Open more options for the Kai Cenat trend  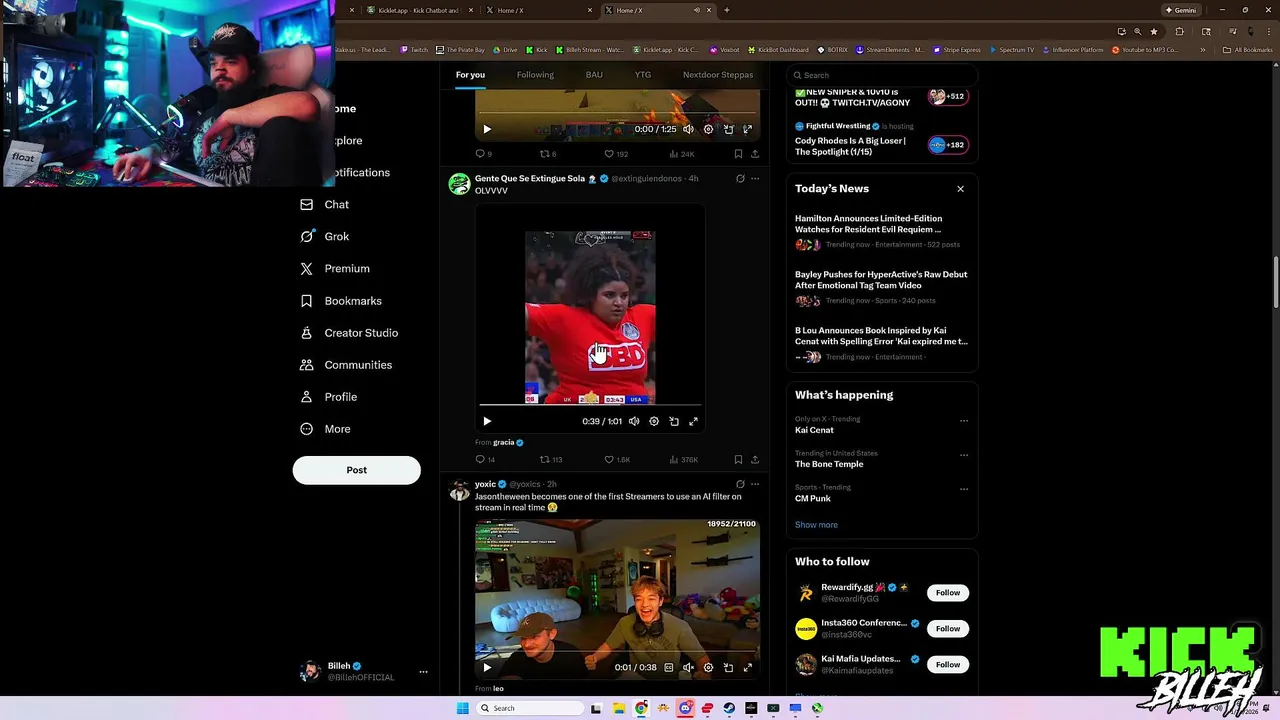click(x=964, y=420)
